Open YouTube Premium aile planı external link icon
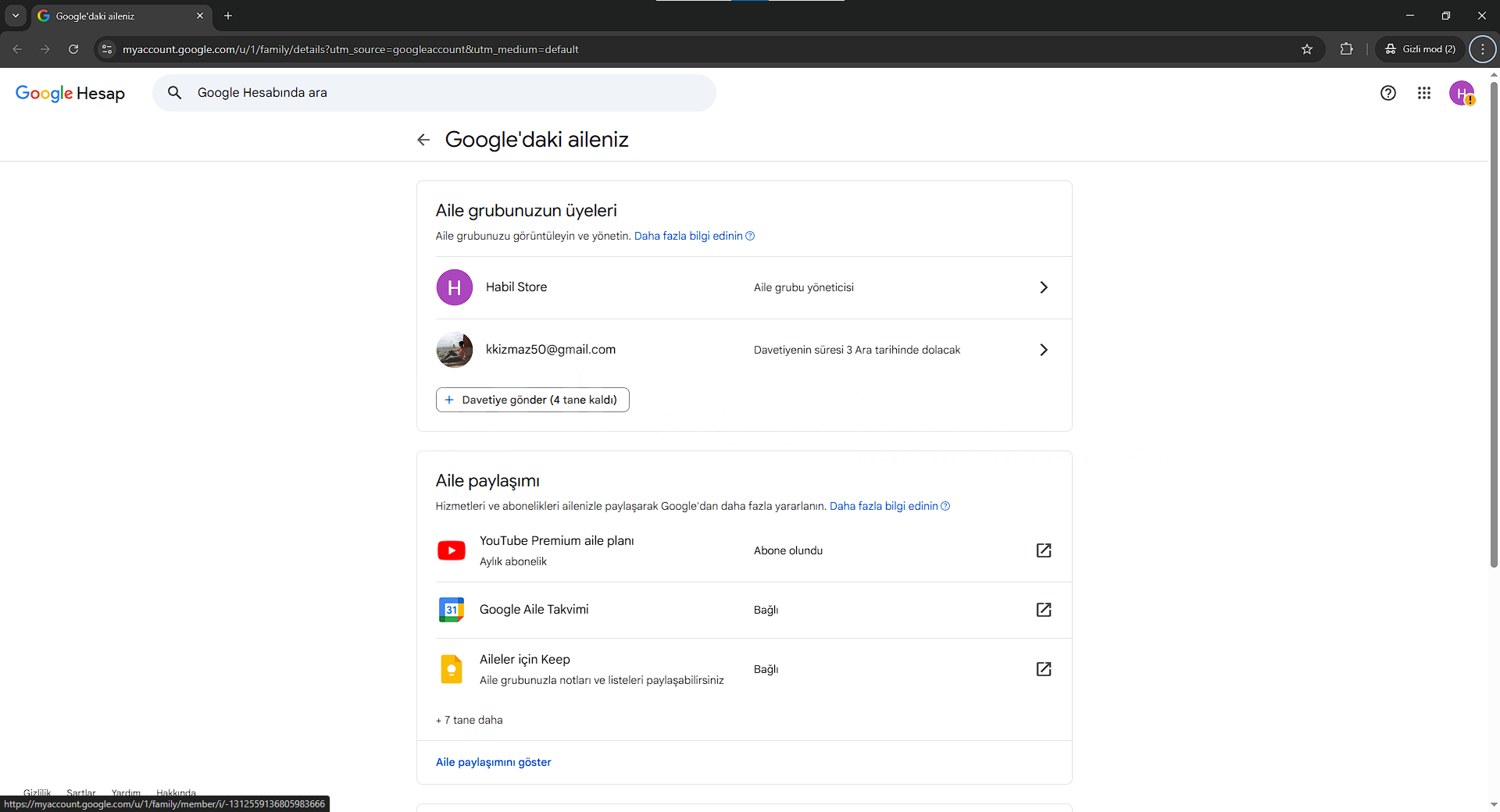1500x812 pixels. (1043, 550)
